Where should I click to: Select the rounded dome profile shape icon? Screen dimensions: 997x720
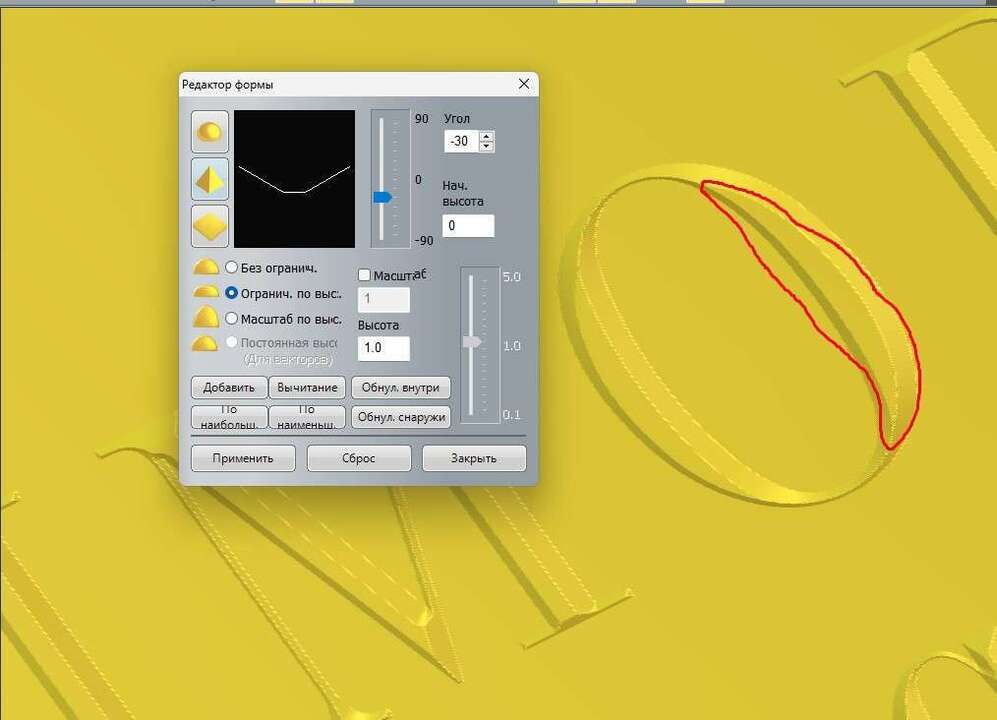[x=208, y=131]
